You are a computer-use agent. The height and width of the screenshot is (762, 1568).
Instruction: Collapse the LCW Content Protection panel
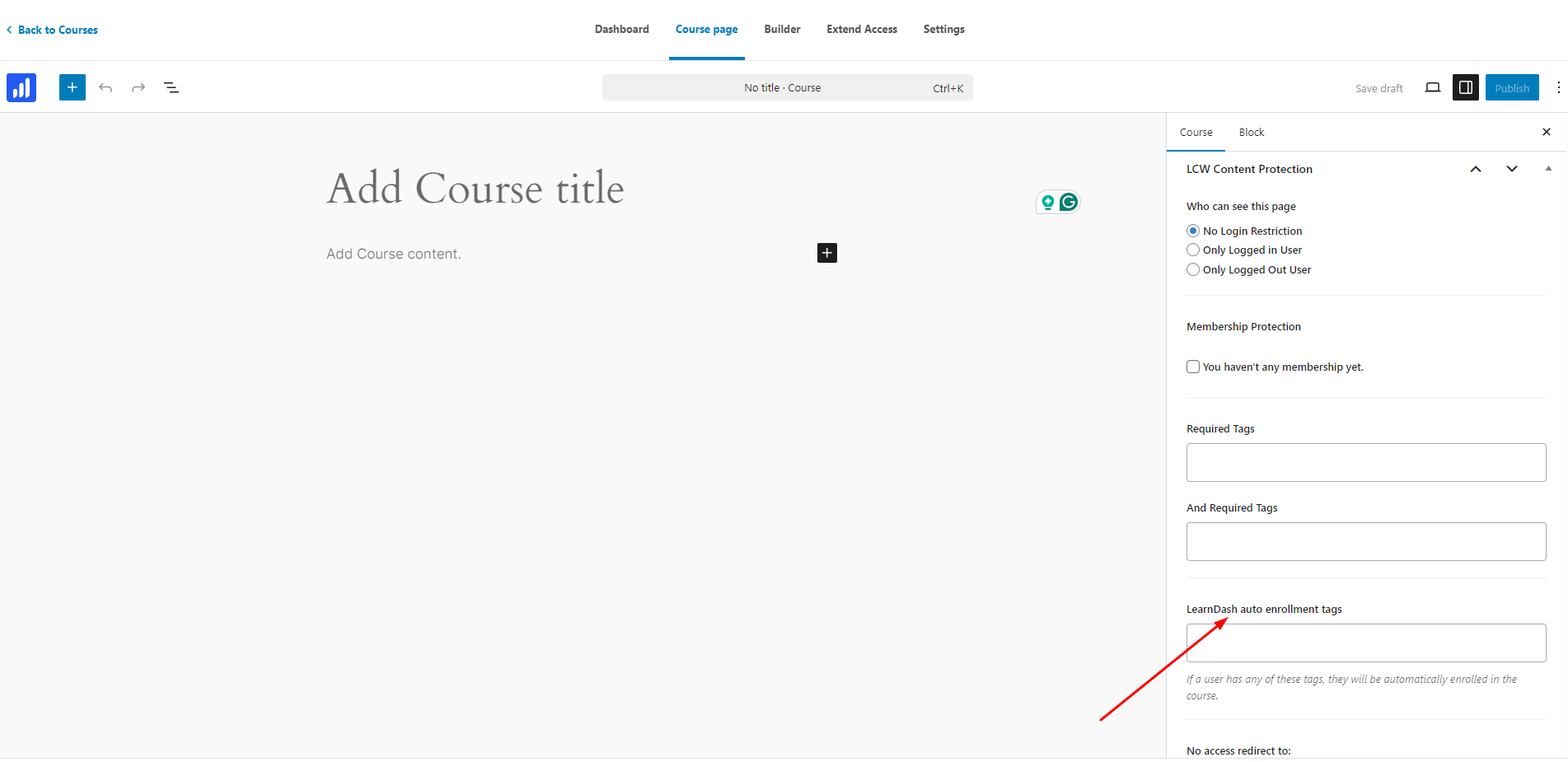click(x=1548, y=168)
